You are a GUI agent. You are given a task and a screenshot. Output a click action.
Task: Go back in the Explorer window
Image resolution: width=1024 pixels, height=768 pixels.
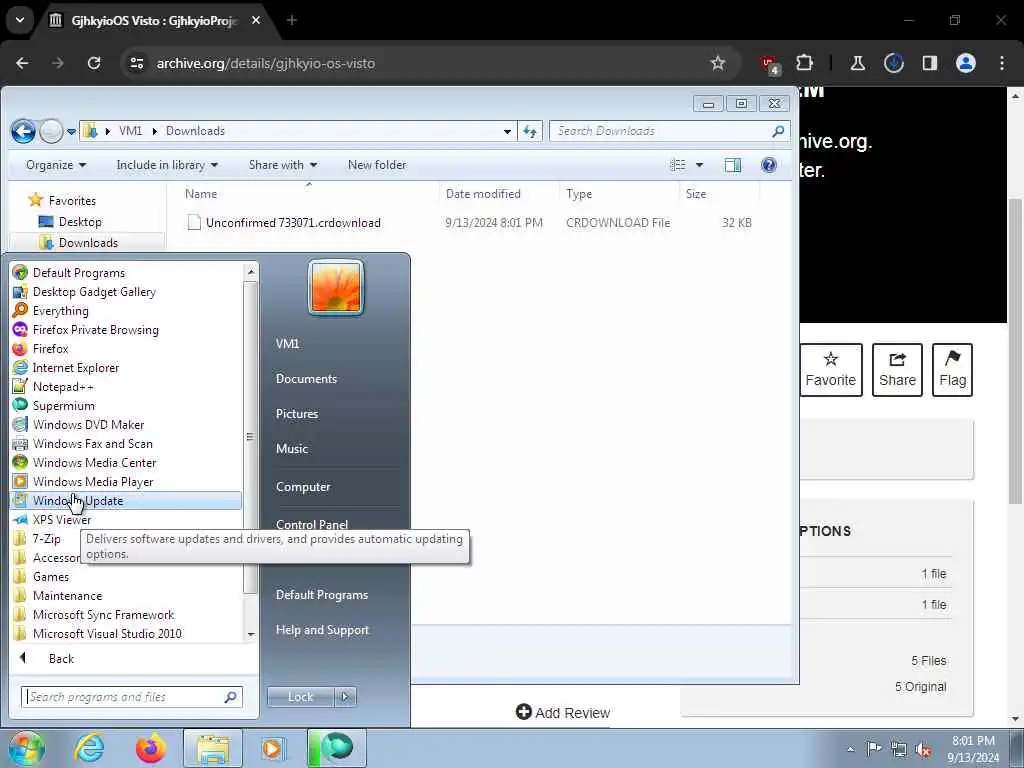[x=23, y=131]
